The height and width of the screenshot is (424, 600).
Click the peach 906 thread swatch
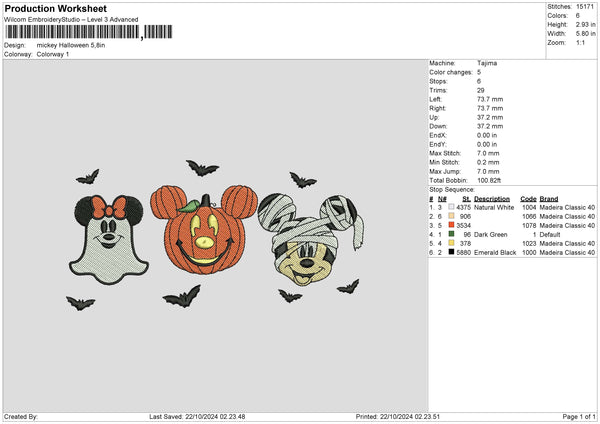451,216
